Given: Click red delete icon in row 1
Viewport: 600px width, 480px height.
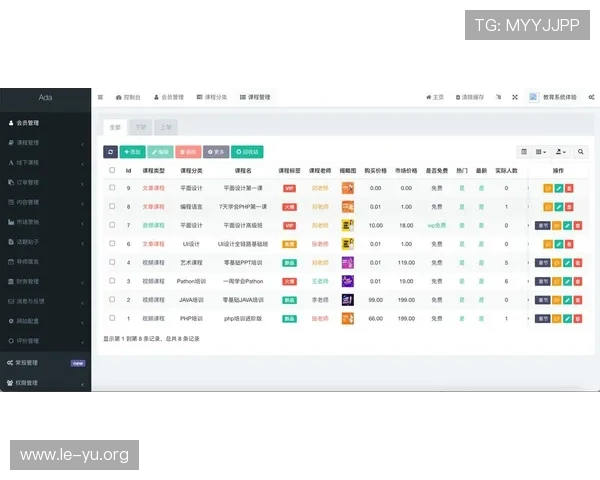Looking at the screenshot, I should (578, 318).
